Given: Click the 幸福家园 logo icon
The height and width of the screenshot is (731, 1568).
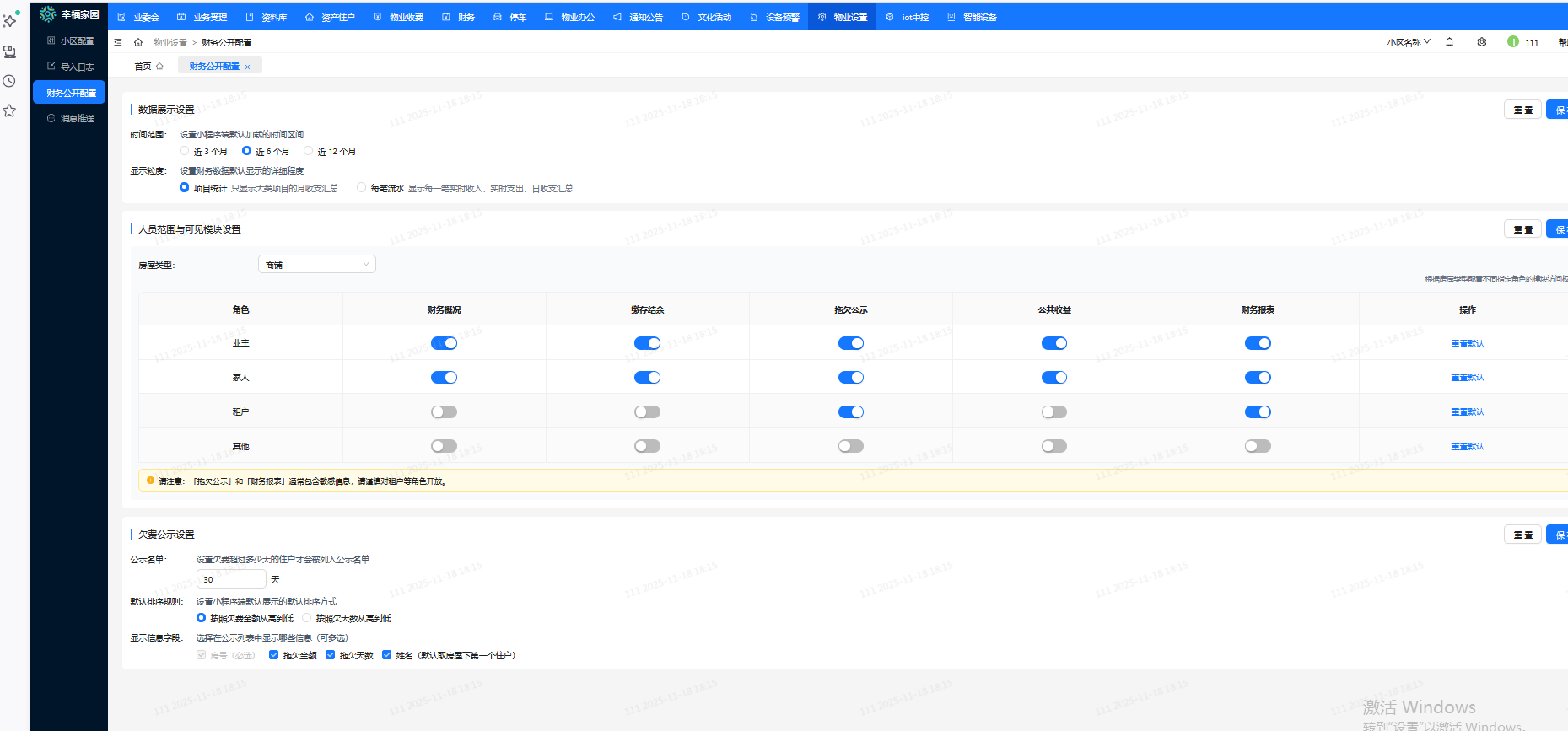Looking at the screenshot, I should pyautogui.click(x=48, y=14).
